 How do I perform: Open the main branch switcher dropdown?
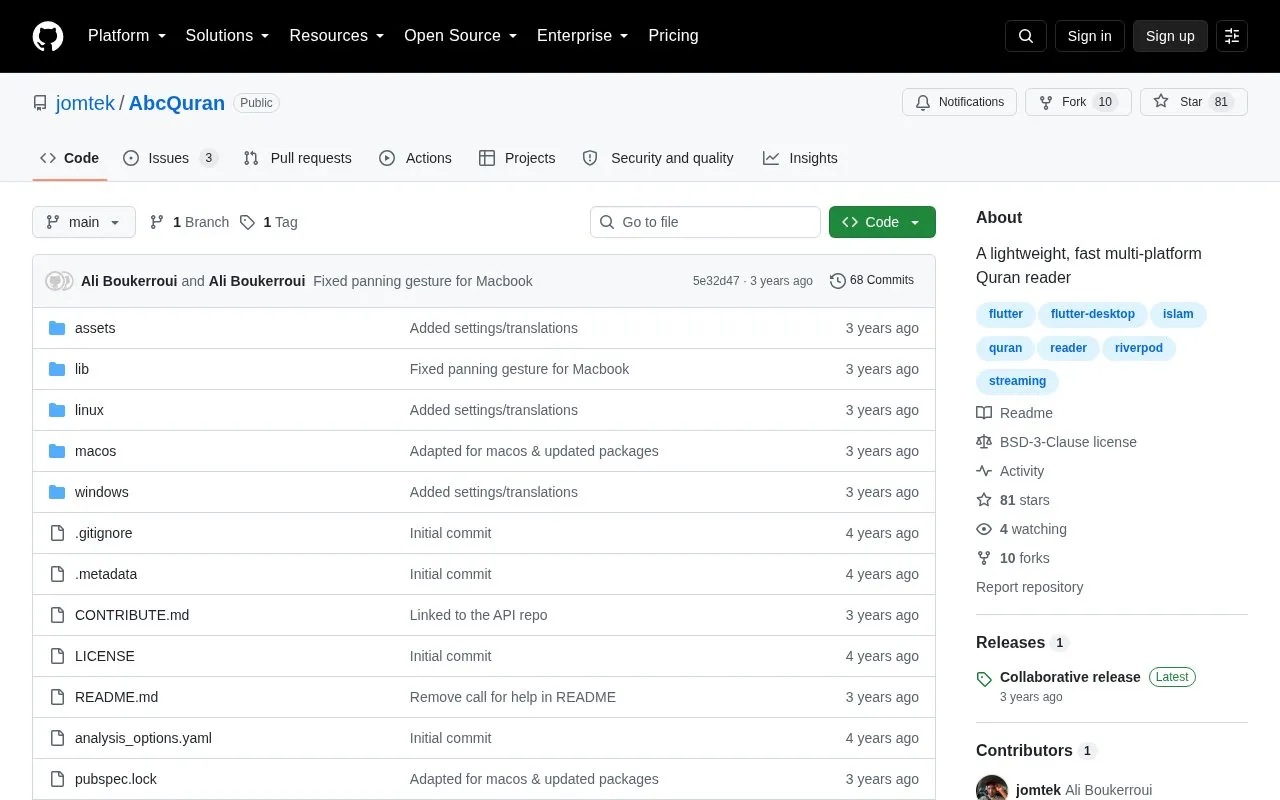point(84,222)
